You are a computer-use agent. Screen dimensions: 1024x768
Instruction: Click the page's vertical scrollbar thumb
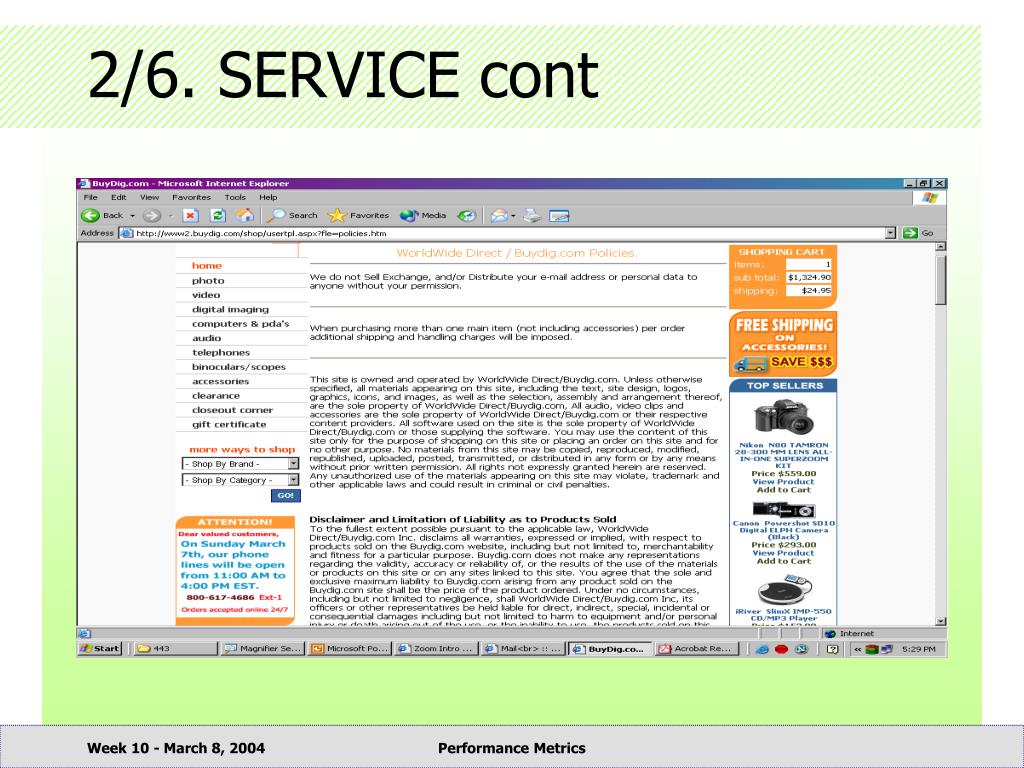tap(940, 280)
